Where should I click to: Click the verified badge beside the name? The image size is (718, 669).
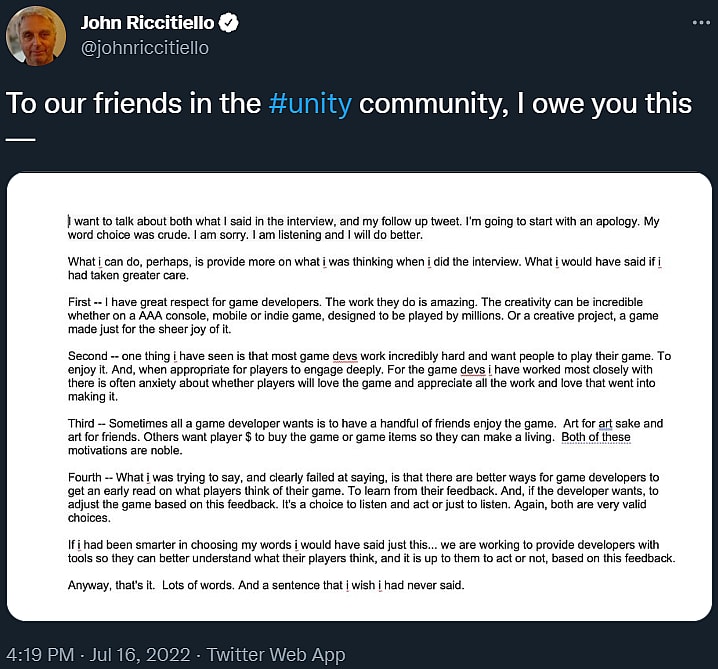(256, 23)
